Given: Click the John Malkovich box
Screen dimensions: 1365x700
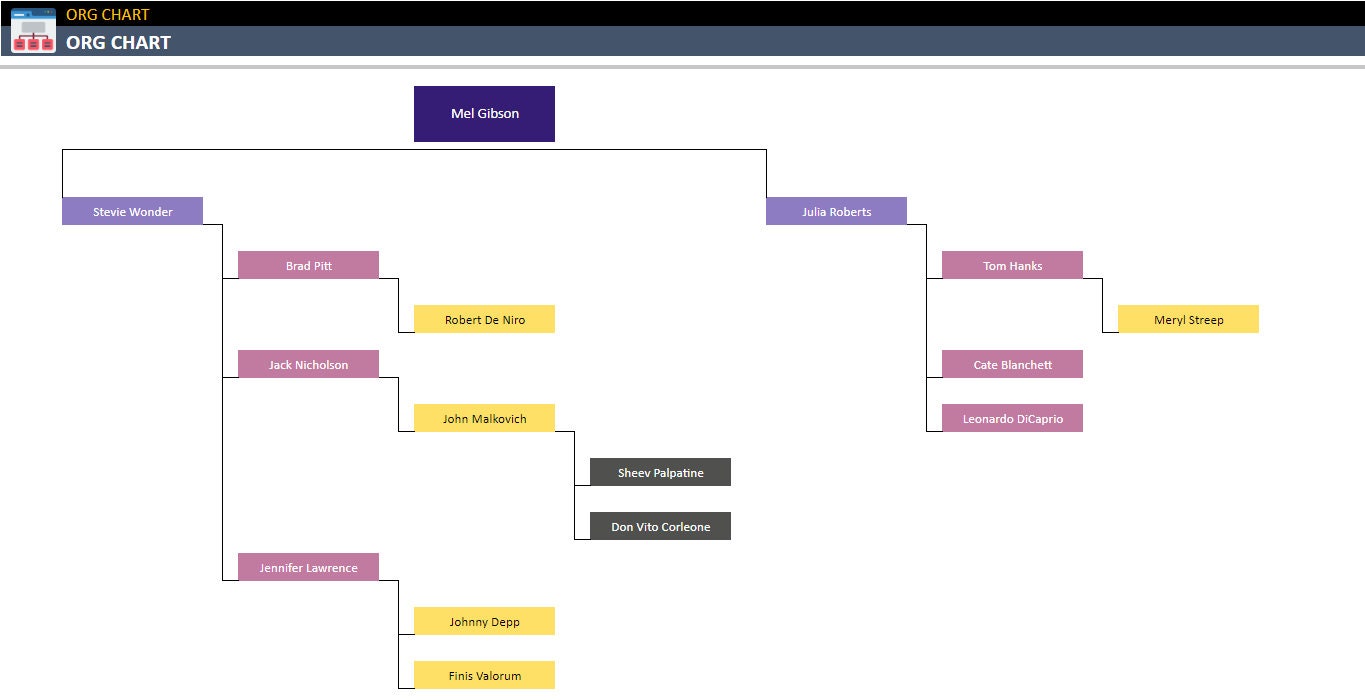Looking at the screenshot, I should point(484,418).
